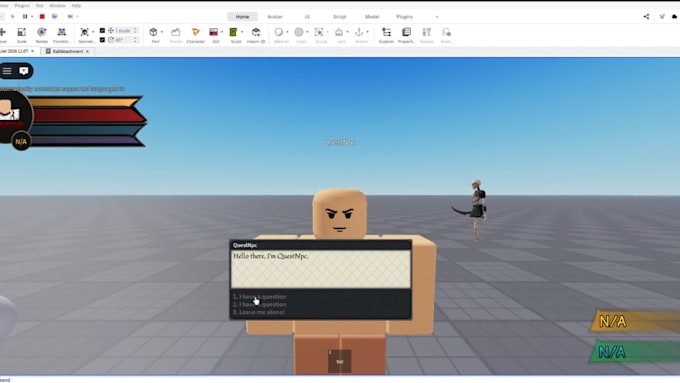This screenshot has height=383, width=680.
Task: Click the green N/A button
Action: click(635, 352)
